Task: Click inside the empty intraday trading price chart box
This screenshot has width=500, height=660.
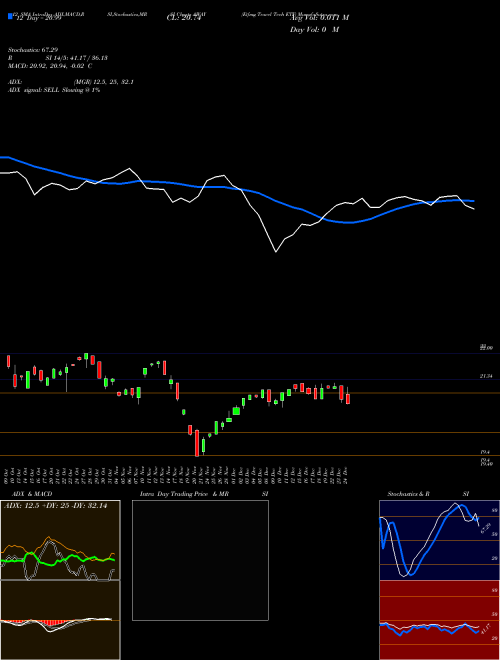Action: 200,560
